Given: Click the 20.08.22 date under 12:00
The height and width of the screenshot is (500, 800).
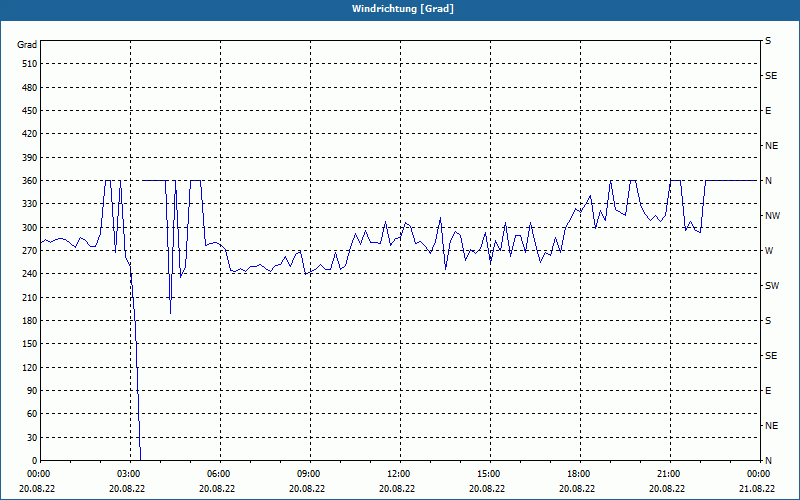Looking at the screenshot, I should pos(397,488).
